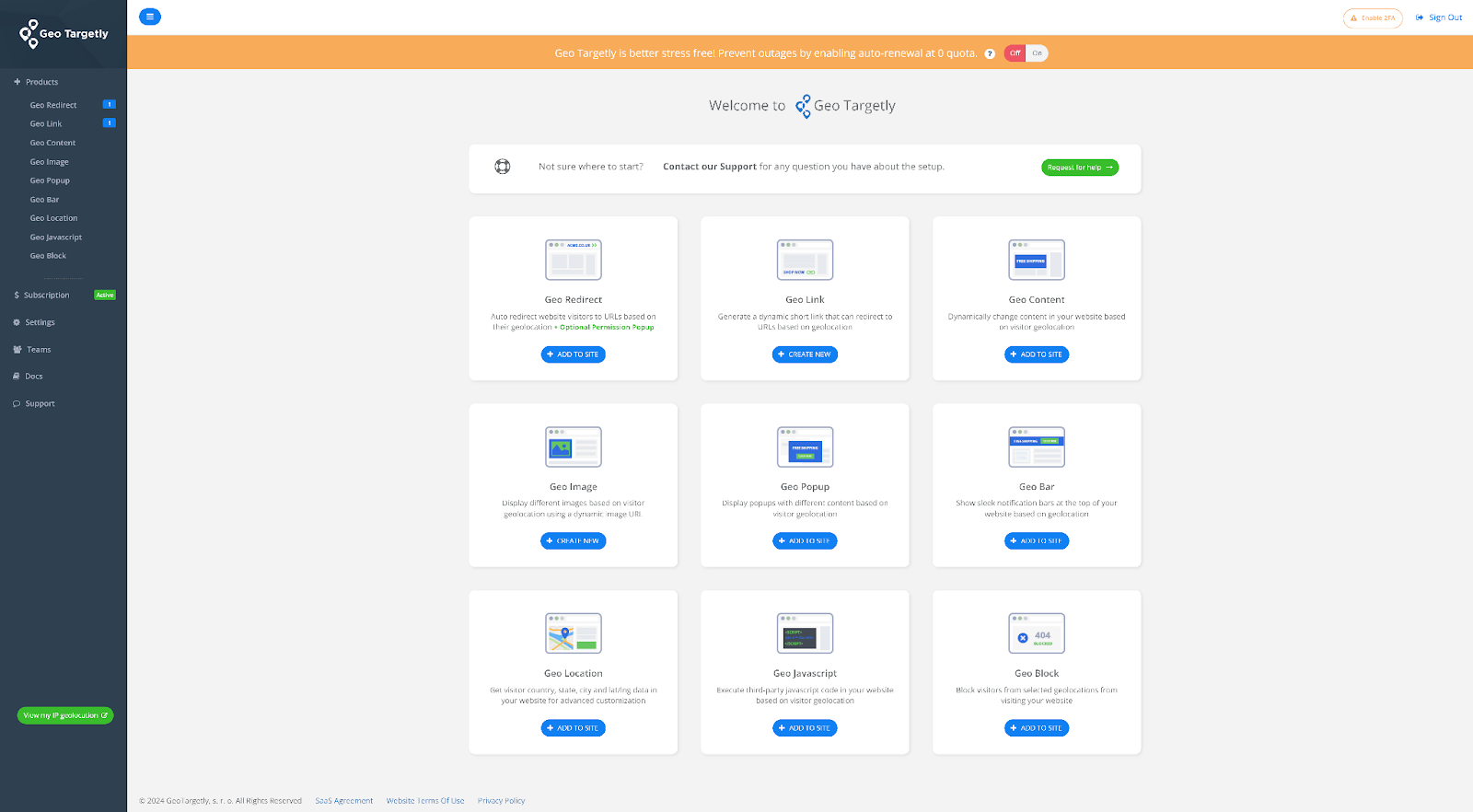Click the Geo Link card illustration

click(x=805, y=260)
